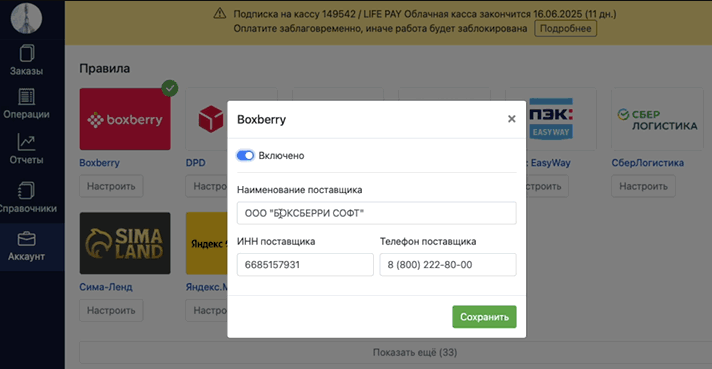Click the Boxberry logo tile
Screen dimensions: 712x369
[x=125, y=119]
